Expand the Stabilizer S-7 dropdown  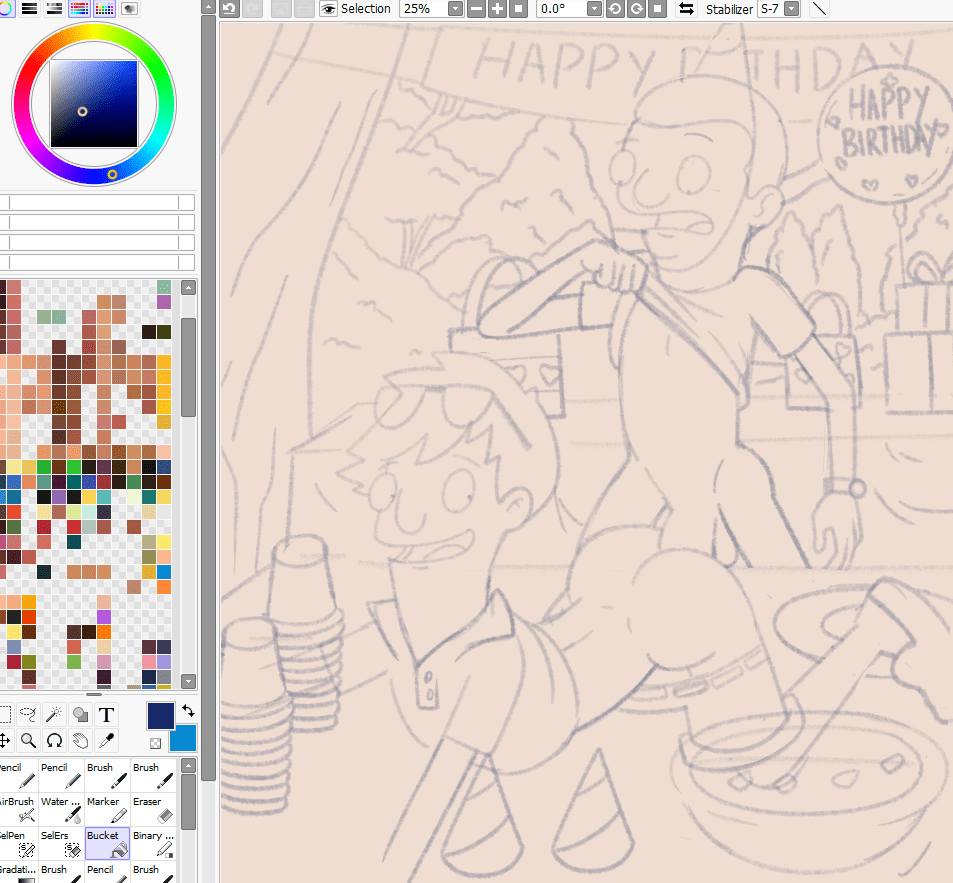792,9
